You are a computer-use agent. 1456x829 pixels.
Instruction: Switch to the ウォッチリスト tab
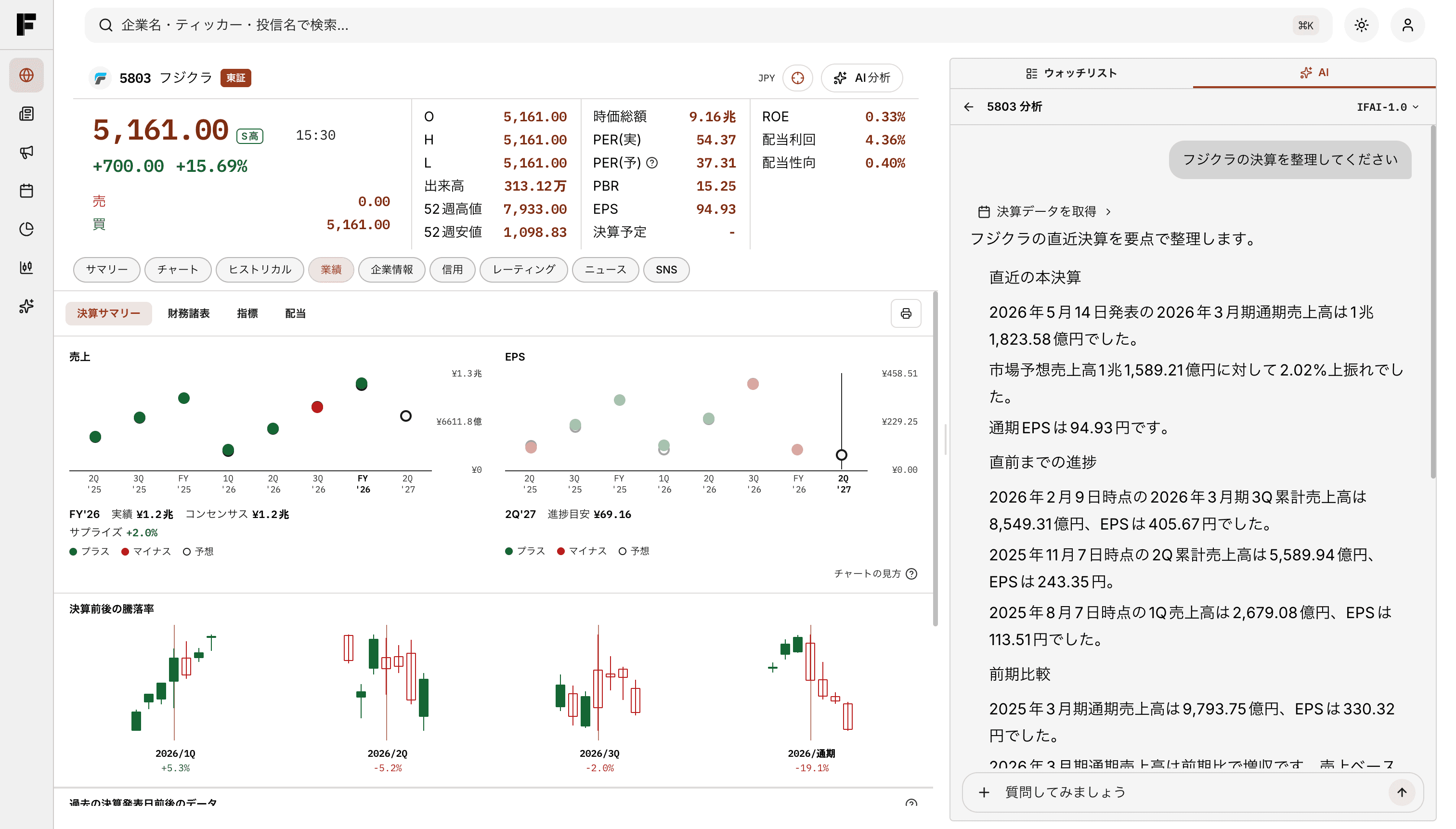pyautogui.click(x=1071, y=74)
